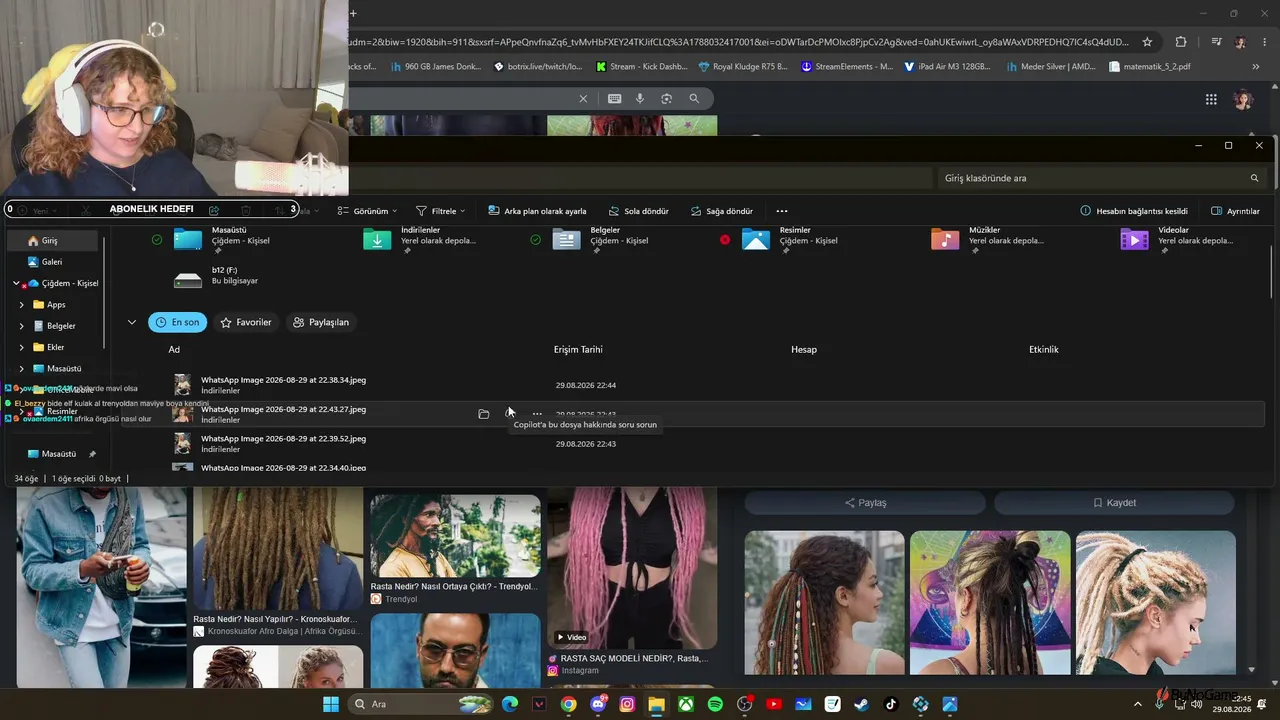
Task: Sort files by Erişim Tarihi column
Action: (x=578, y=350)
